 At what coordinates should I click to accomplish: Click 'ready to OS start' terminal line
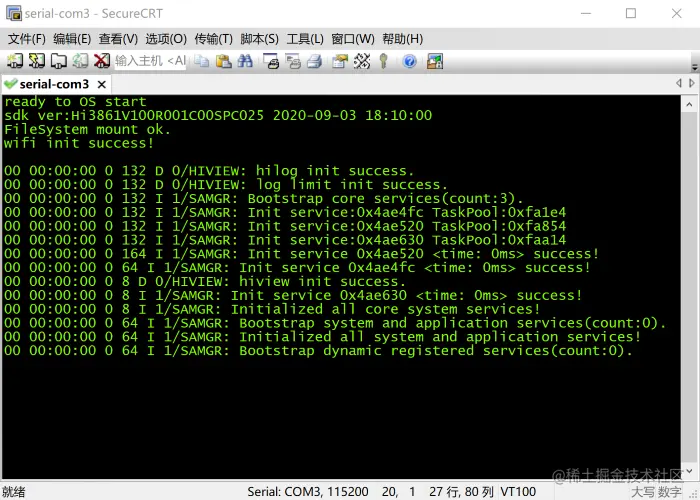75,102
